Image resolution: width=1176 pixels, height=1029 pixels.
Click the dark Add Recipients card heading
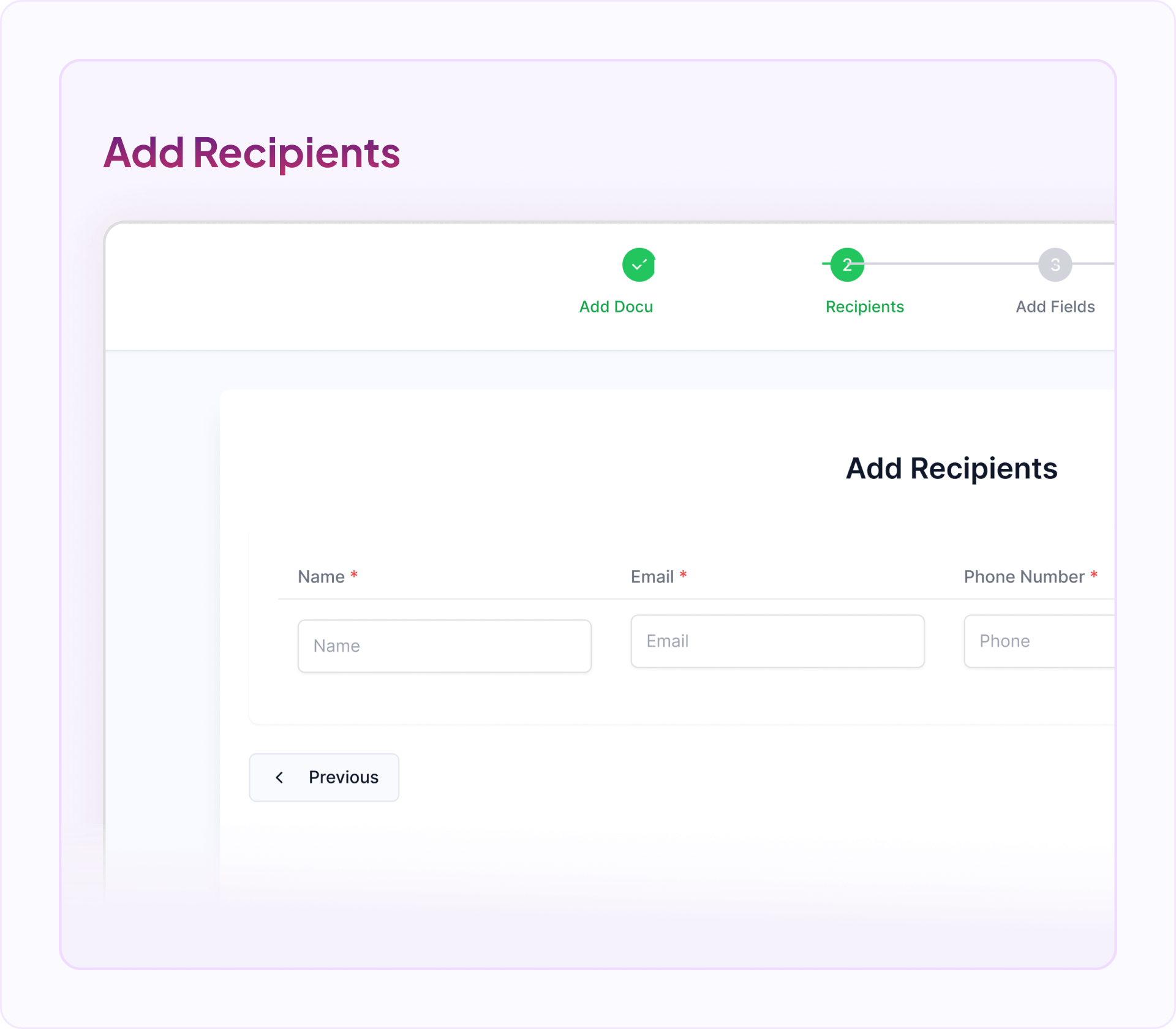pyautogui.click(x=951, y=469)
